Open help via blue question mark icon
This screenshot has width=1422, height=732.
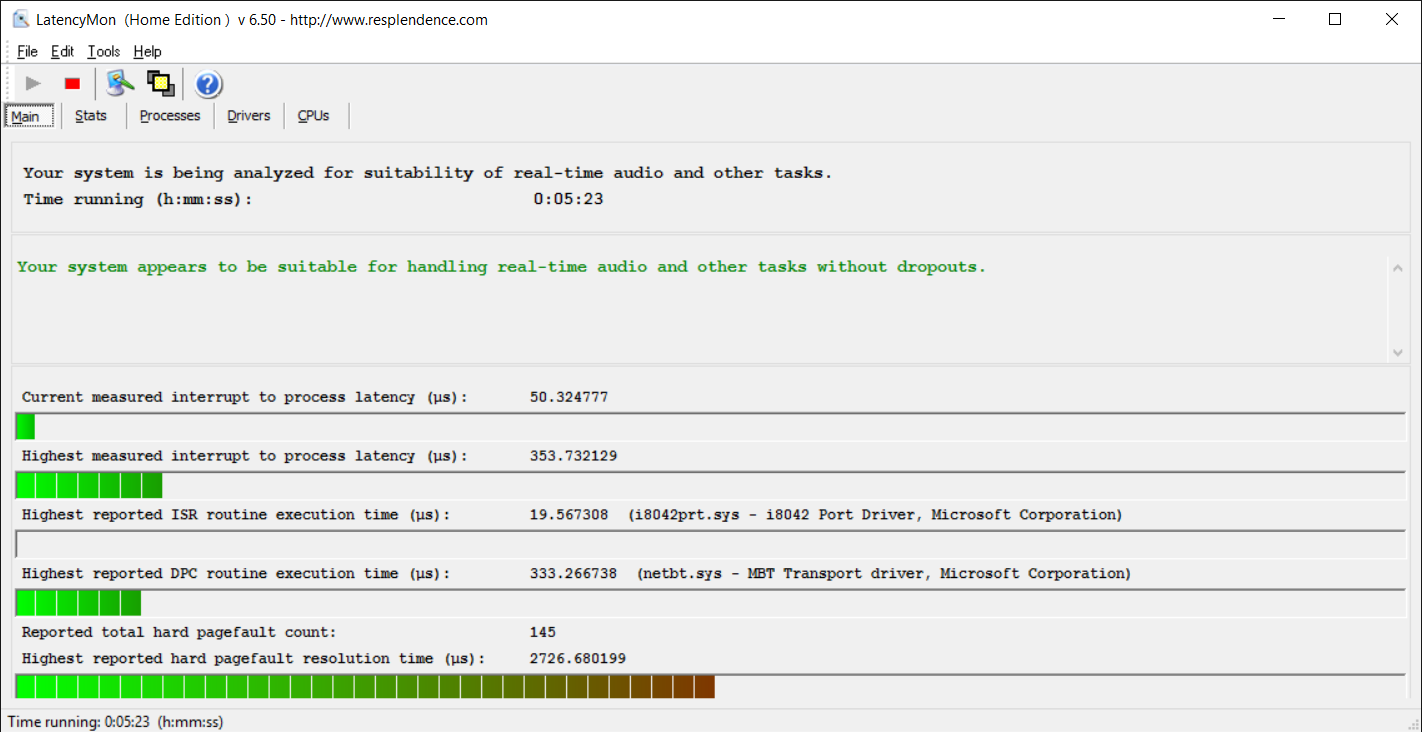[x=208, y=84]
